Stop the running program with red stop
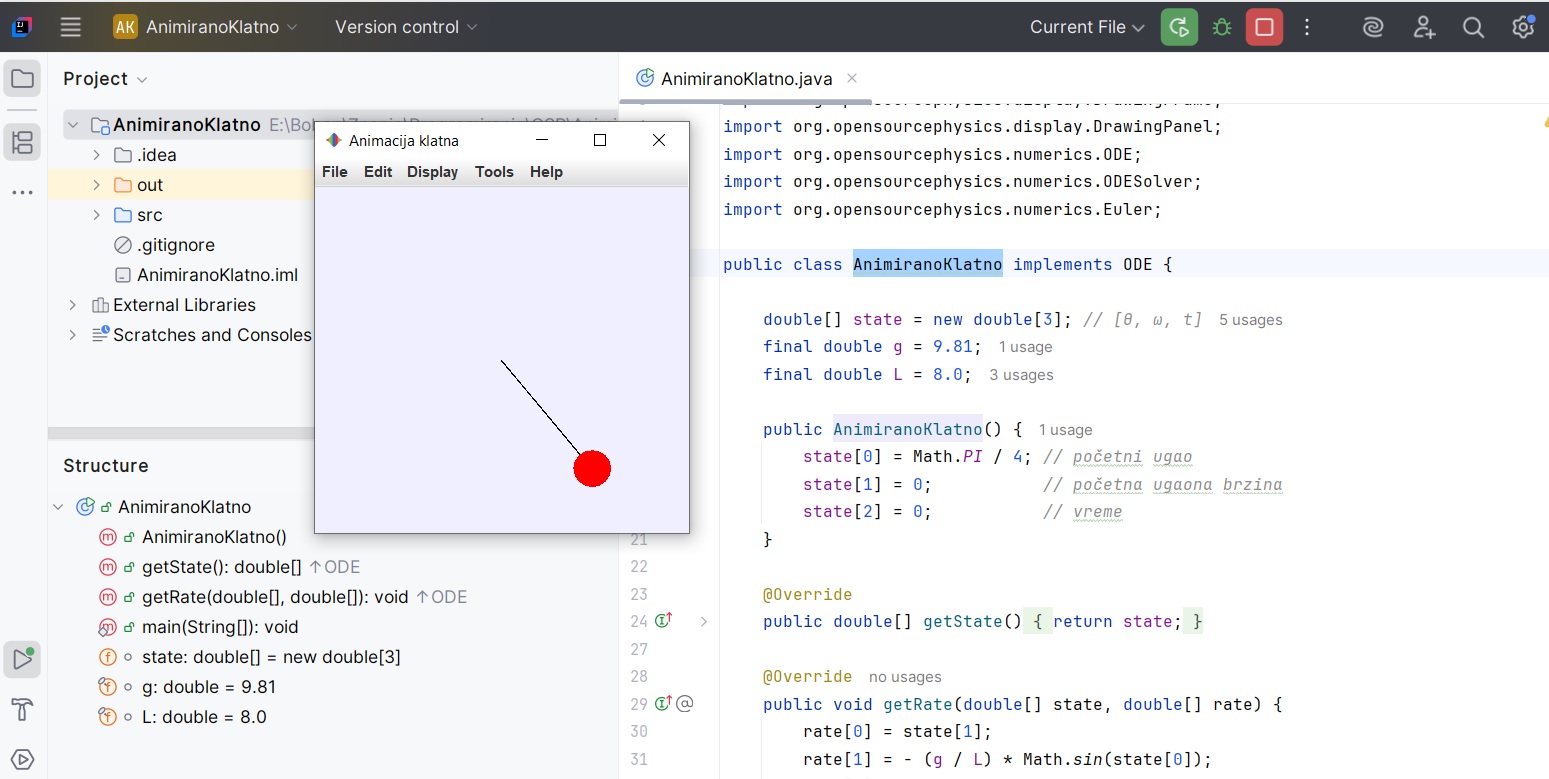This screenshot has height=779, width=1549. [x=1264, y=27]
